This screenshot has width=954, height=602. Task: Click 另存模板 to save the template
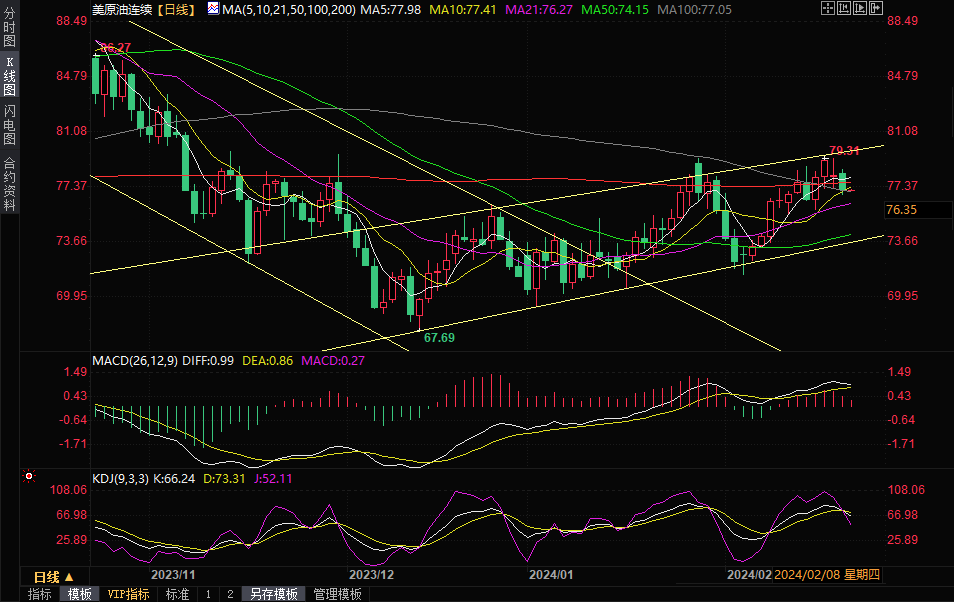[x=274, y=594]
